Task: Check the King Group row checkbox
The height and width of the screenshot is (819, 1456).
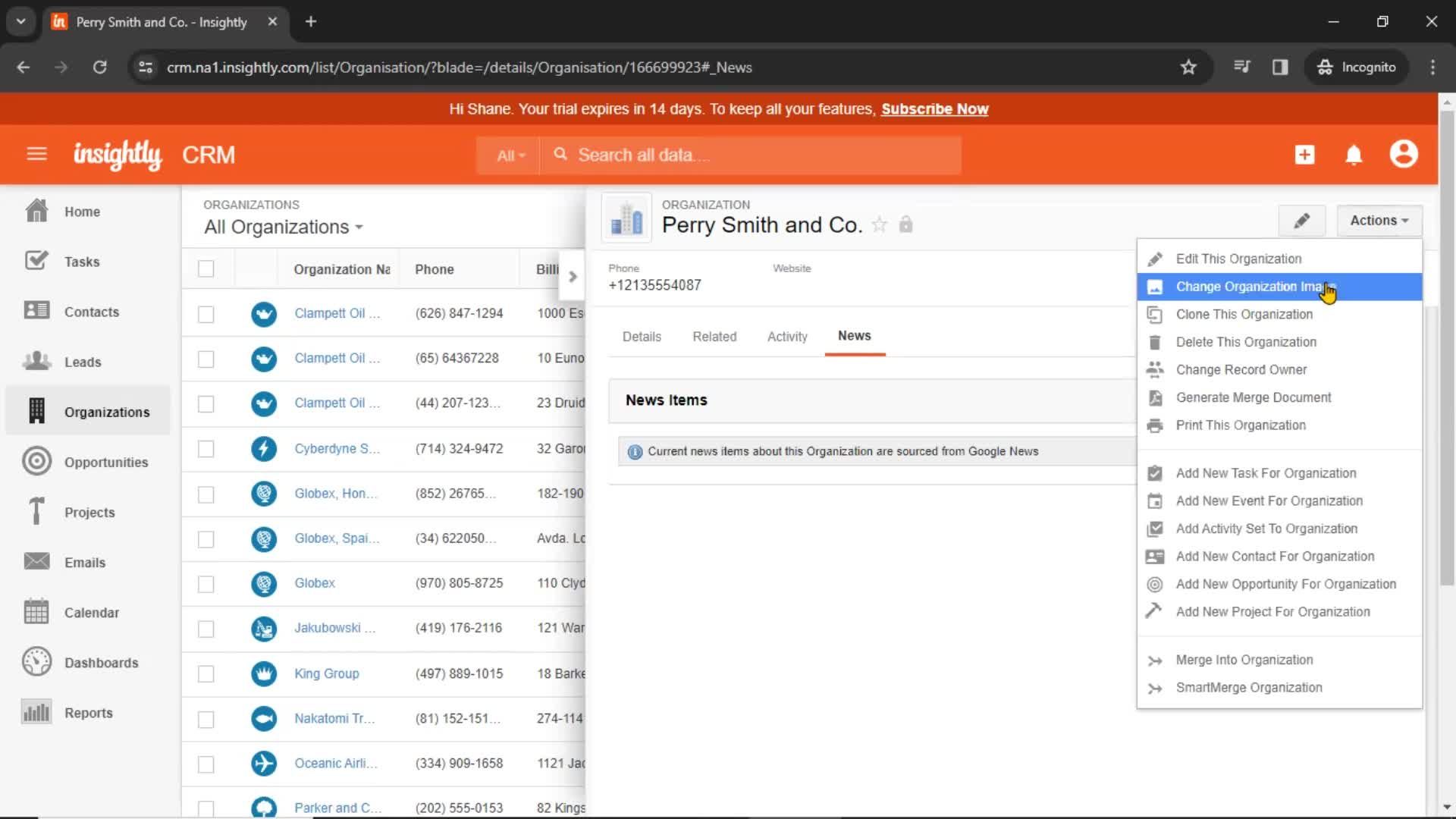Action: [206, 674]
